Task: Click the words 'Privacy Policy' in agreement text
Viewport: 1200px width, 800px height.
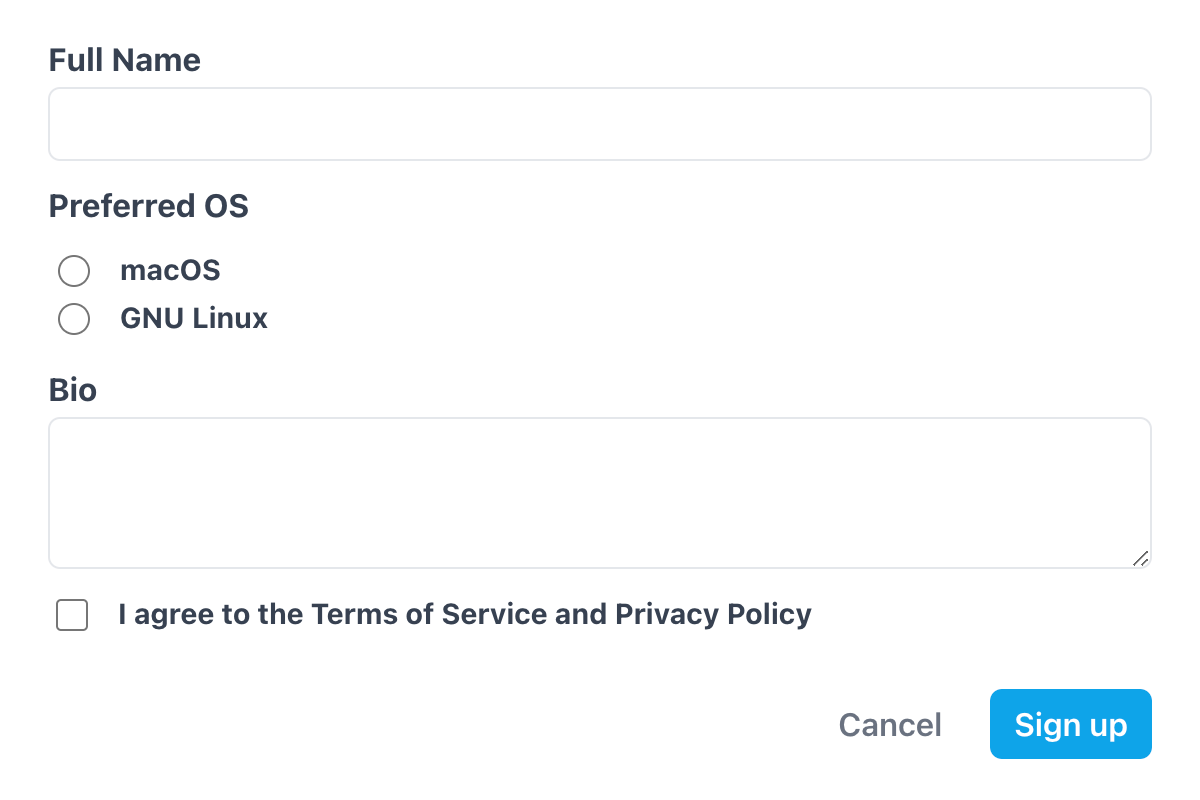Action: pos(713,614)
